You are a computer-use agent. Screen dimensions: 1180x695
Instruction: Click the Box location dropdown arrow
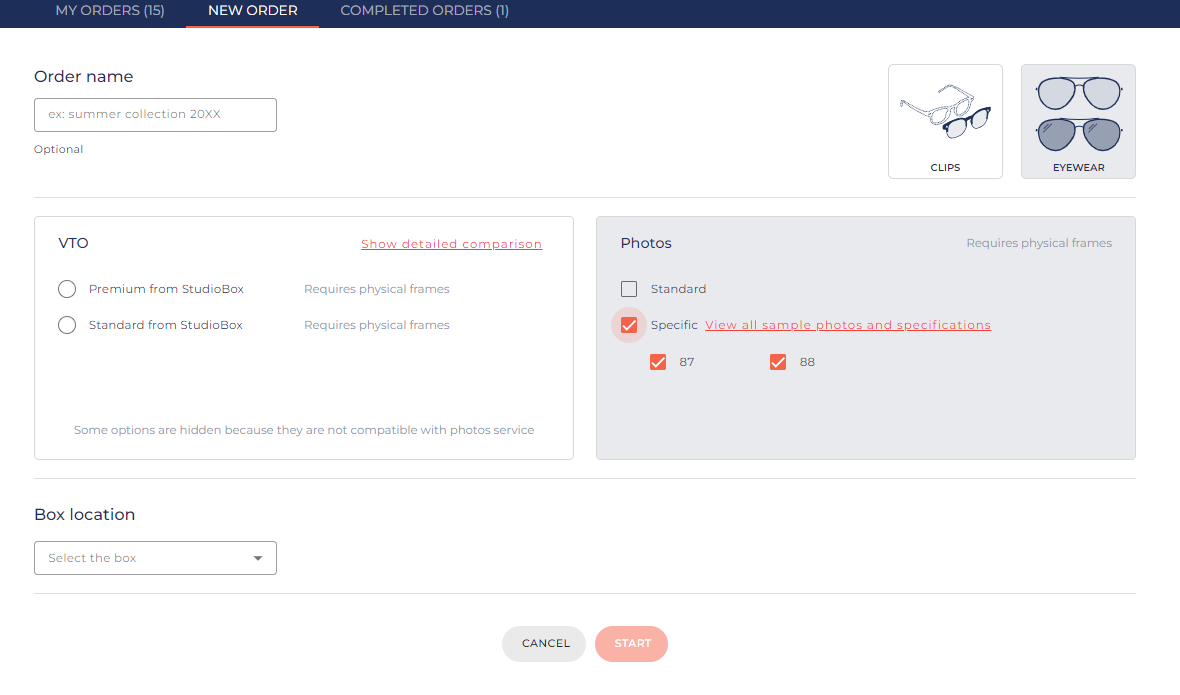pyautogui.click(x=258, y=558)
